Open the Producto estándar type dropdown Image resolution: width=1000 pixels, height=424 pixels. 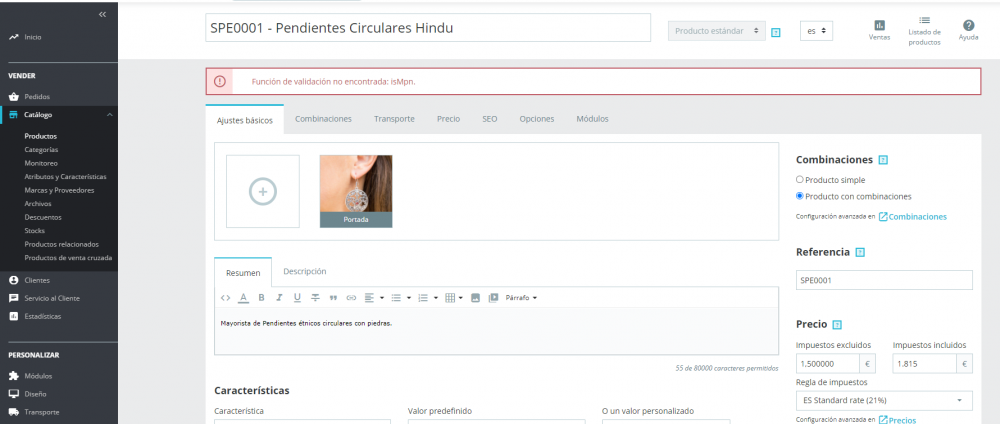(x=716, y=31)
